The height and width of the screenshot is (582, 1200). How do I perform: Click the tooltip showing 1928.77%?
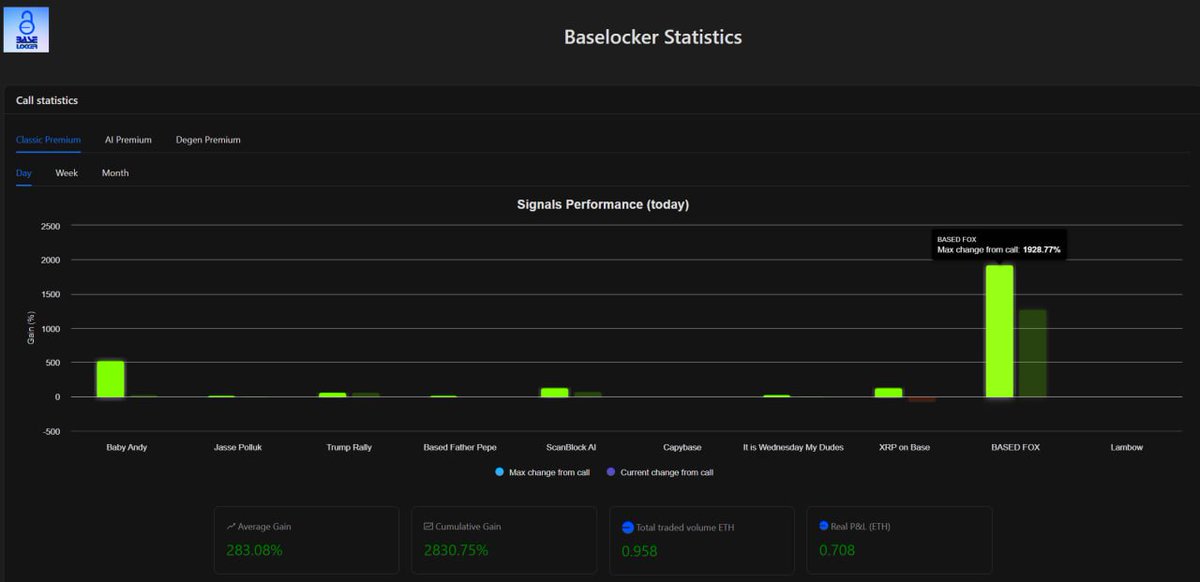coord(1000,243)
